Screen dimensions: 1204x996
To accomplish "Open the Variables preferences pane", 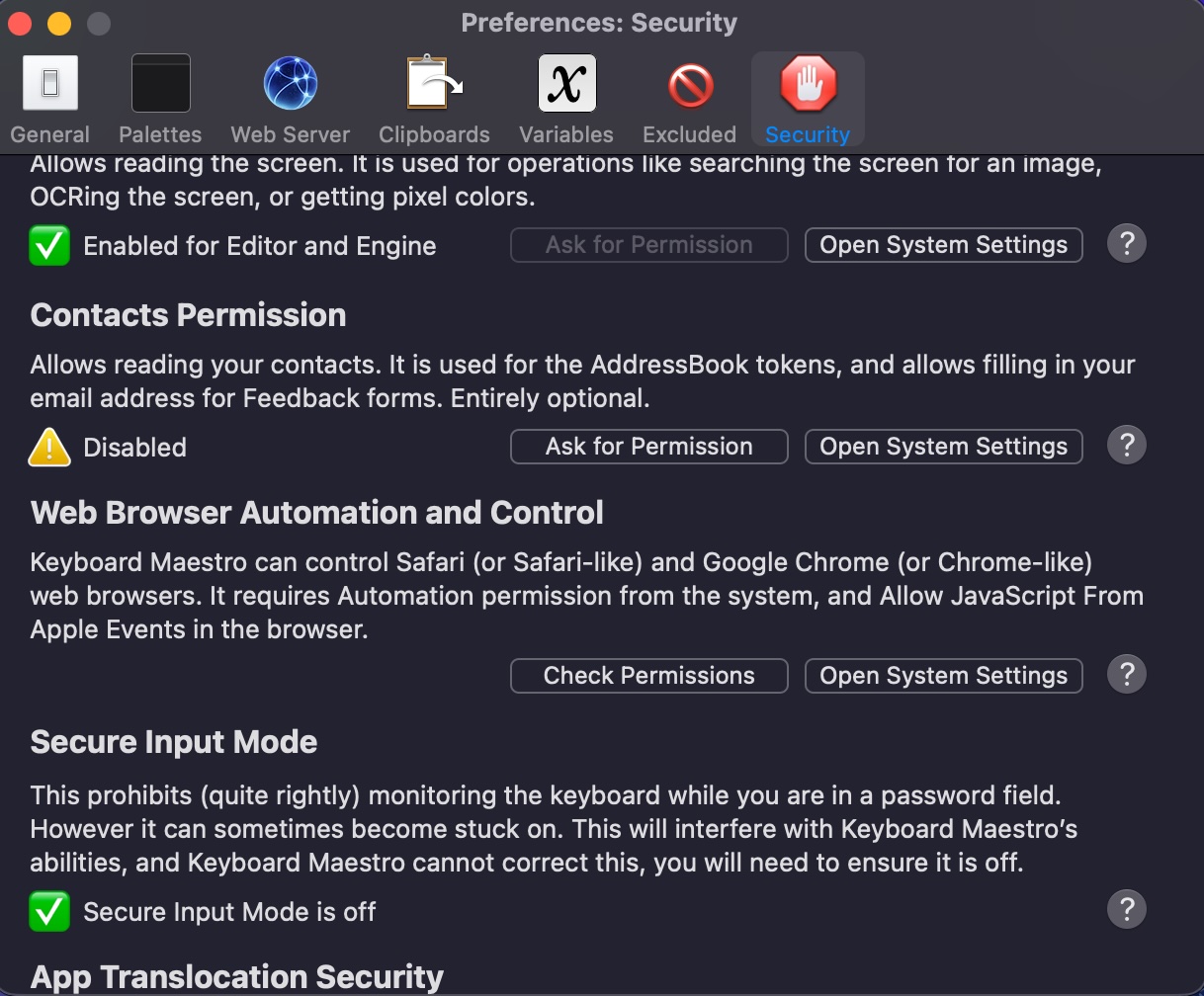I will coord(566,99).
